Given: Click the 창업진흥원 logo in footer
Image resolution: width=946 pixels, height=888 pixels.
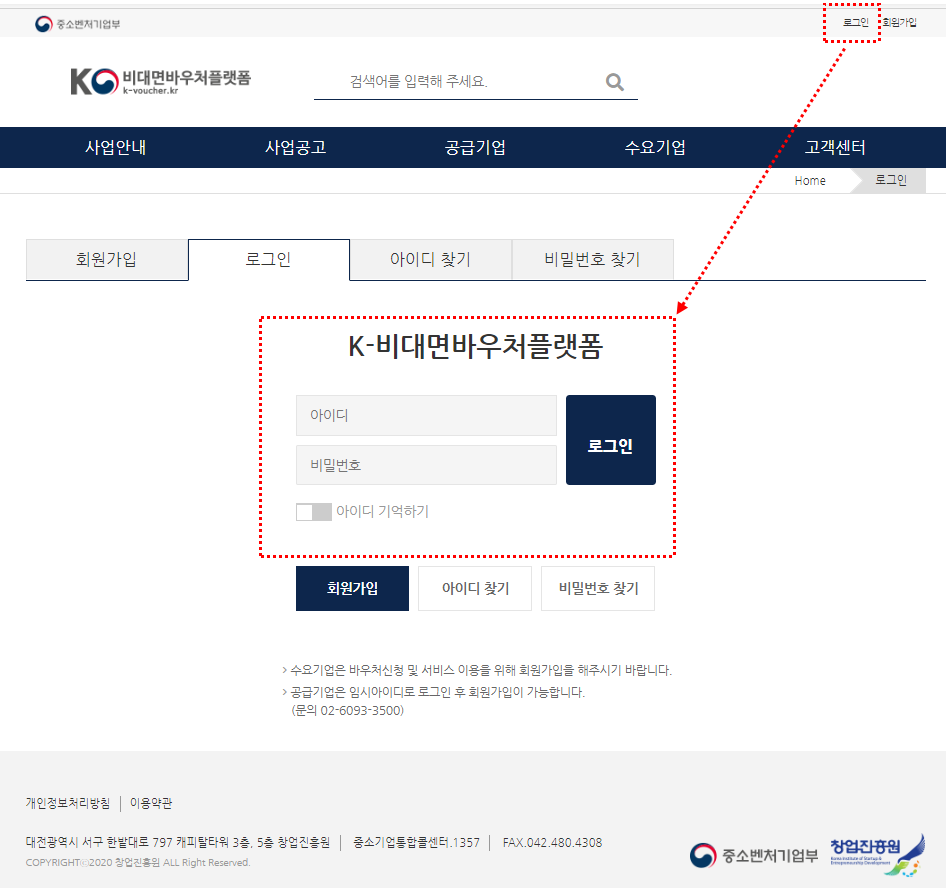Looking at the screenshot, I should click(877, 854).
